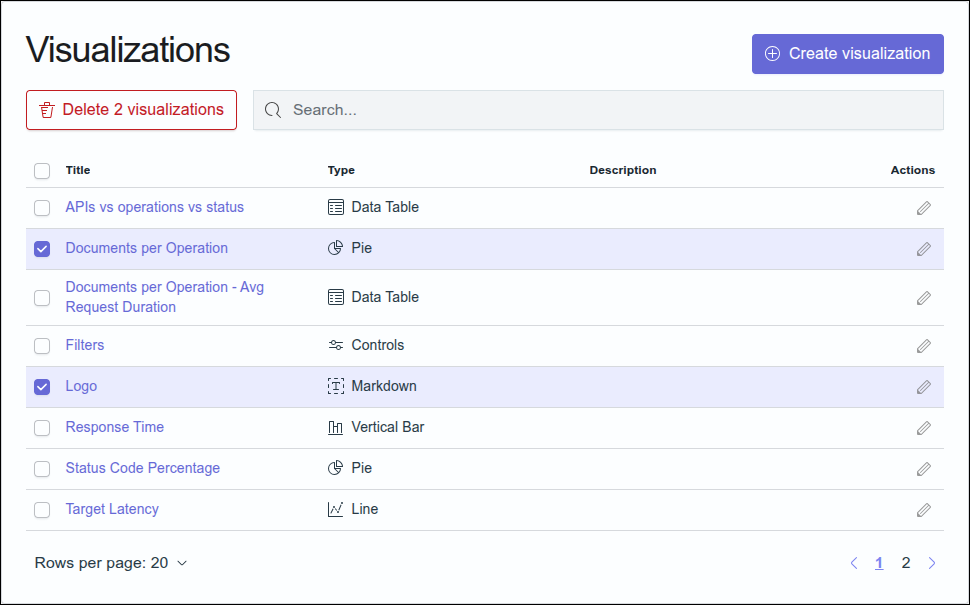Click the Markdown icon next to Logo
This screenshot has height=605, width=970.
(336, 386)
